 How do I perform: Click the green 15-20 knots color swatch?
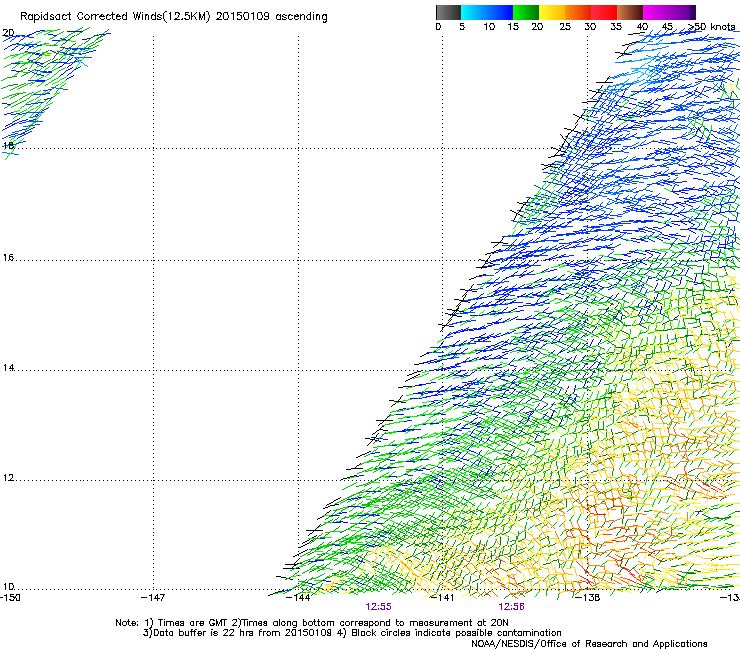click(526, 12)
